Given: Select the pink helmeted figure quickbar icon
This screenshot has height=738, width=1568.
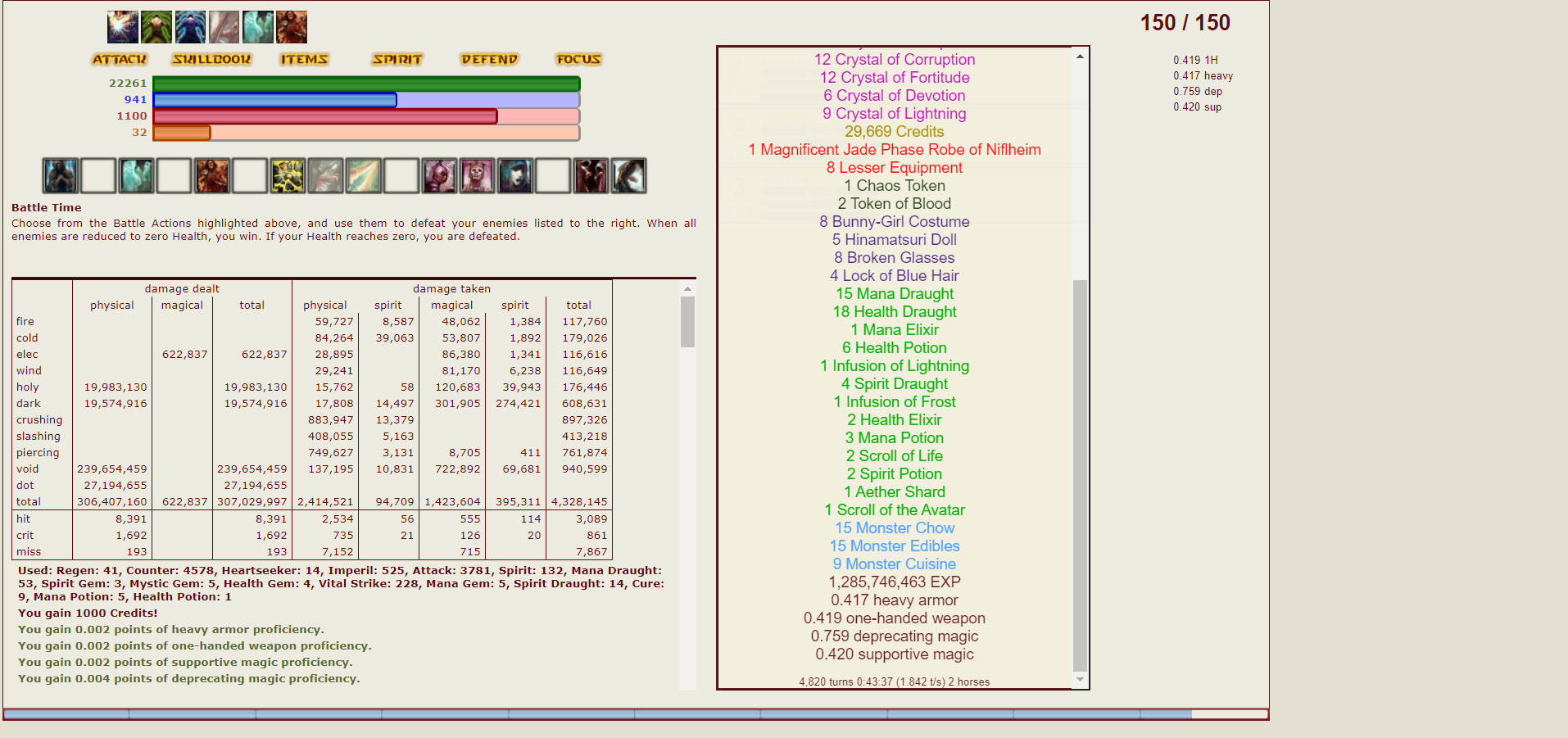Looking at the screenshot, I should [x=439, y=176].
